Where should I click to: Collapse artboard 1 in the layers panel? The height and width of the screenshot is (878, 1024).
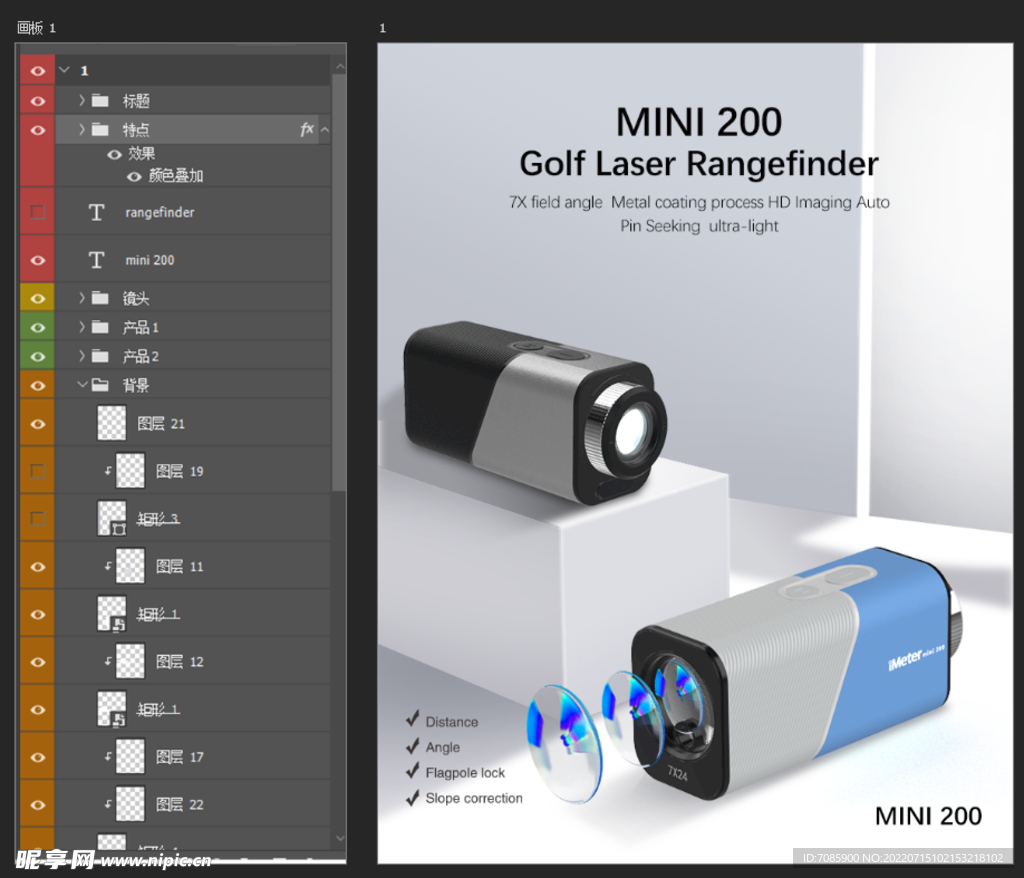point(64,70)
